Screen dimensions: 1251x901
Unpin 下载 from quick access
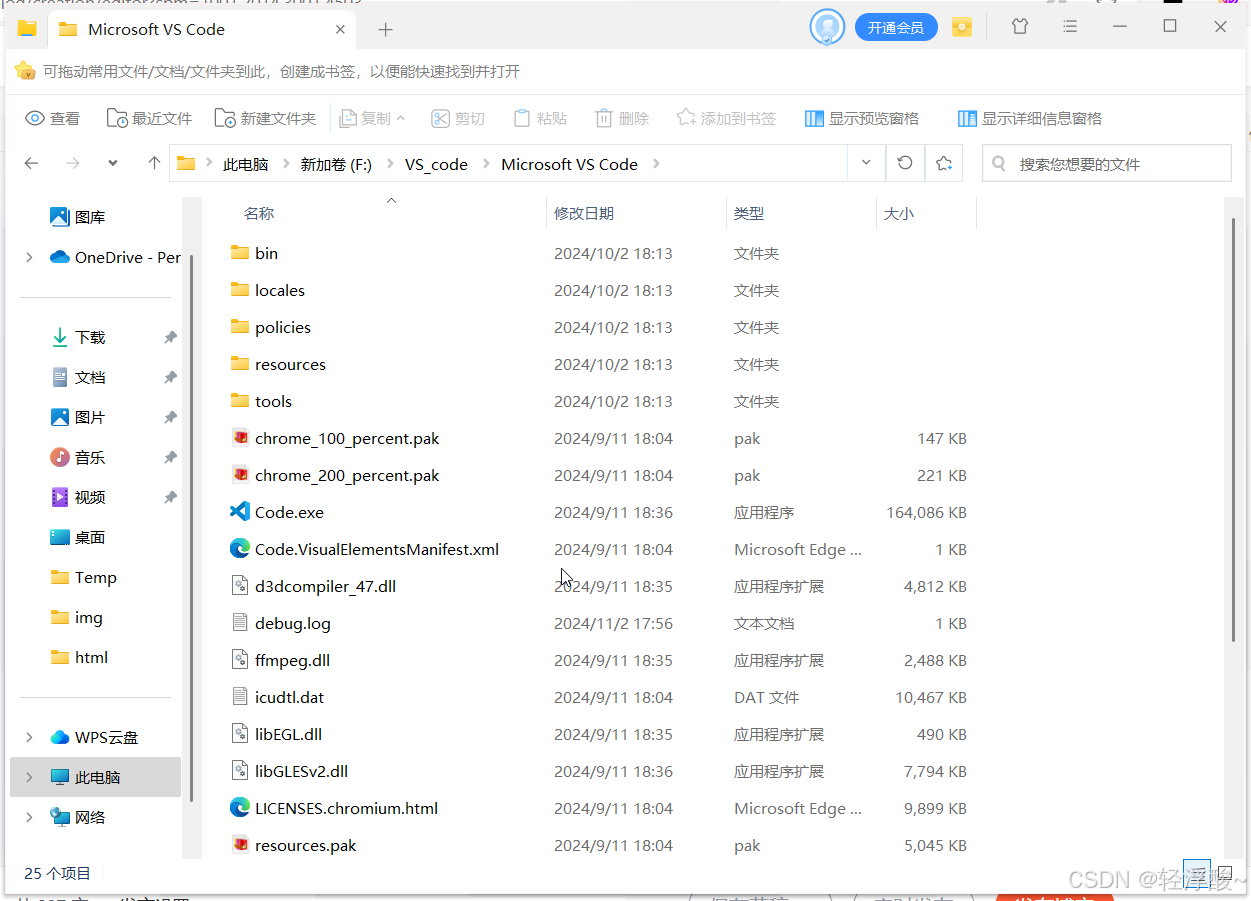170,338
